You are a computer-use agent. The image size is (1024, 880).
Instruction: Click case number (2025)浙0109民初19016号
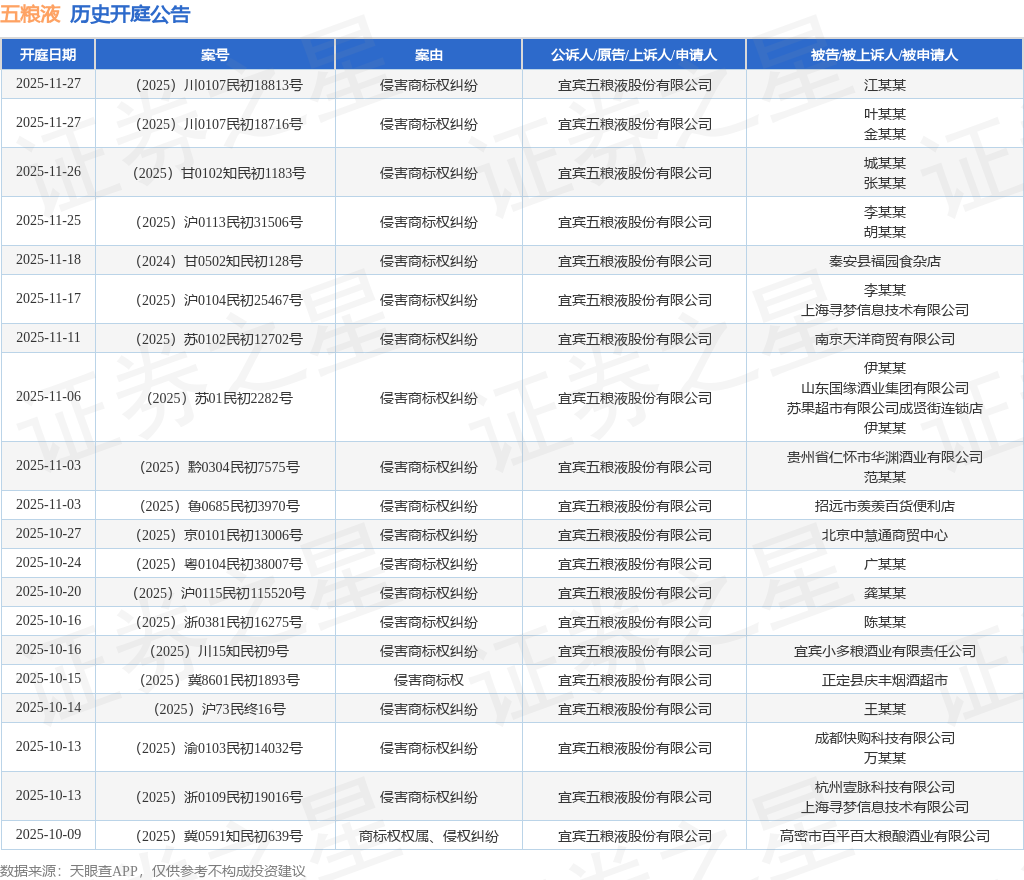[x=219, y=797]
